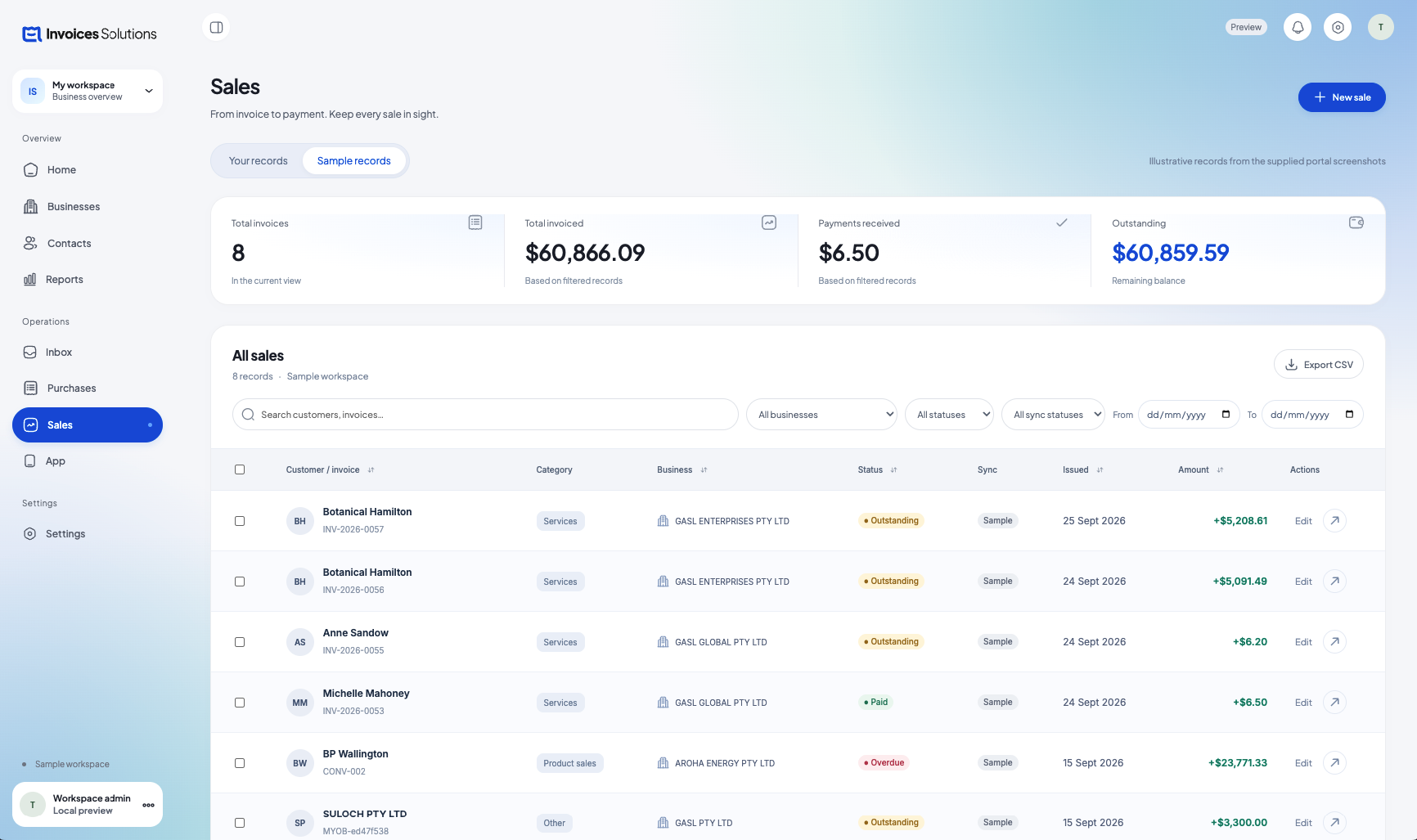This screenshot has height=840, width=1417.
Task: Select Sales in sidebar
Action: tap(88, 425)
